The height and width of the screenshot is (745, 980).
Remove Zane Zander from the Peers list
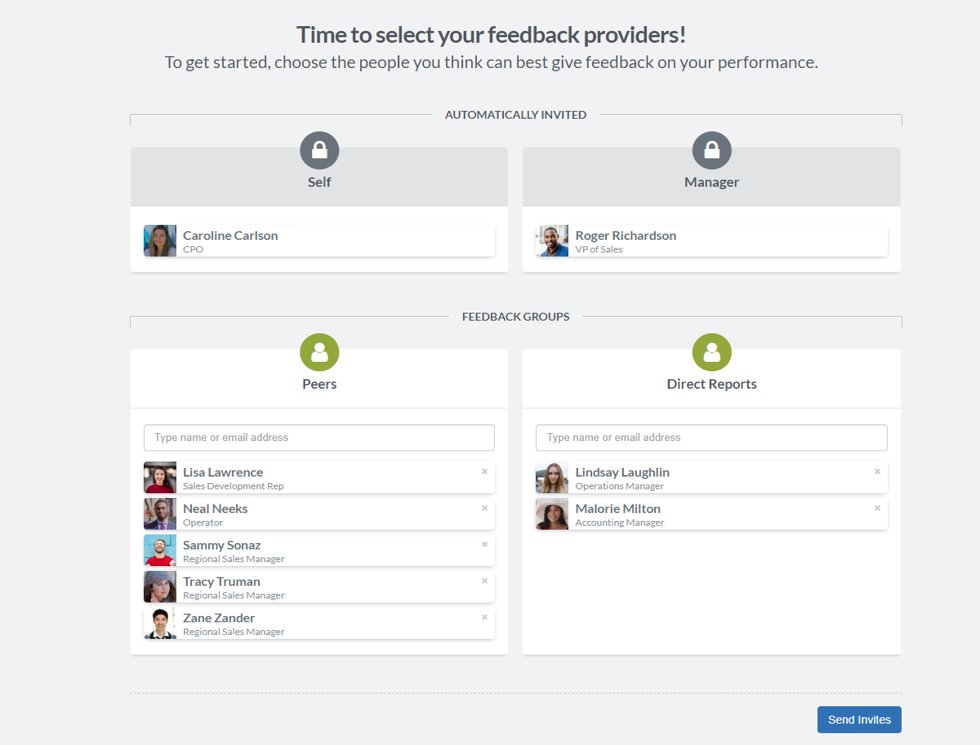484,617
